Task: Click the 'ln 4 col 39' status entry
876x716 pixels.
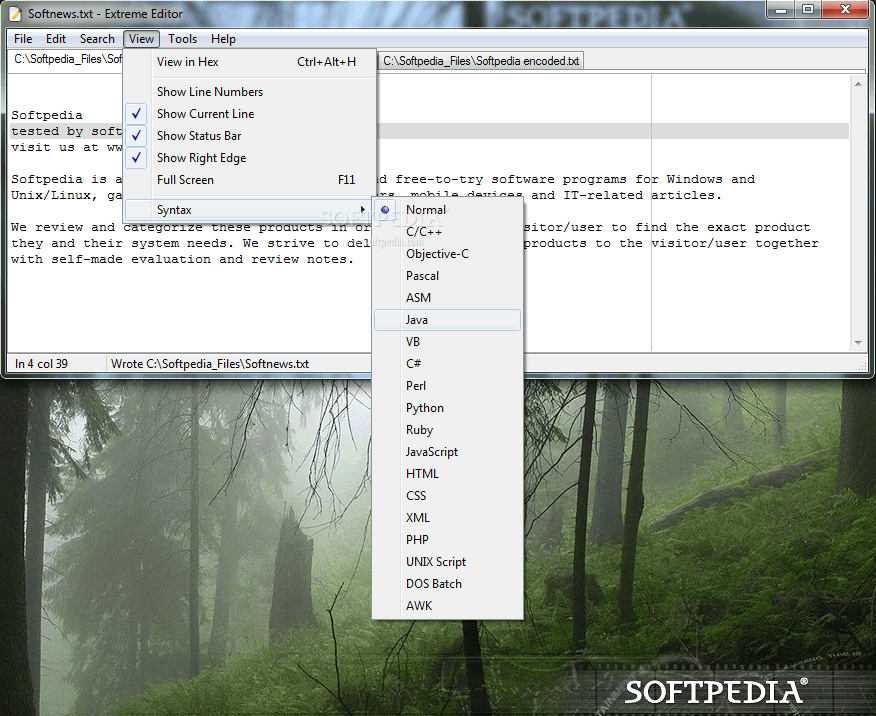Action: (41, 364)
